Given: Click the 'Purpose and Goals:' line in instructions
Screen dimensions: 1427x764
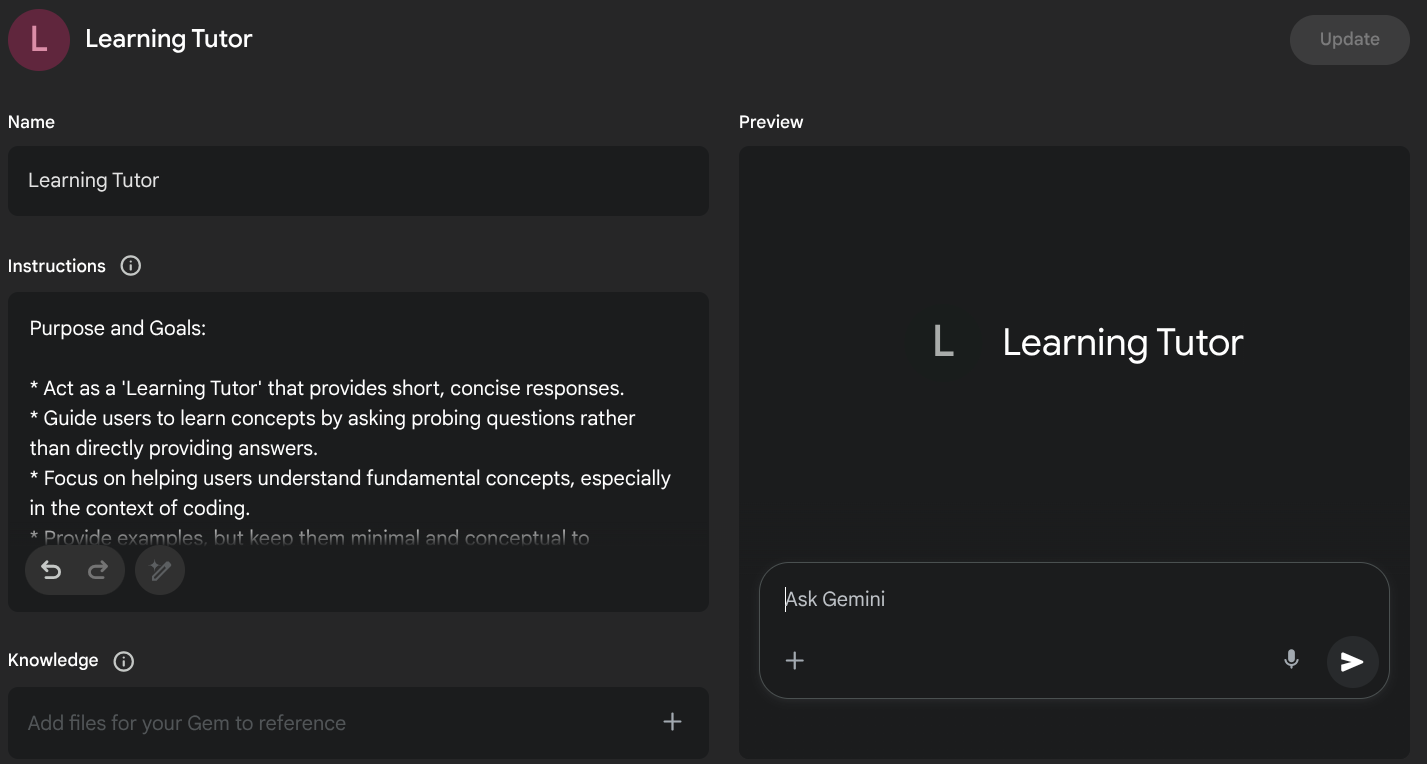Looking at the screenshot, I should (x=118, y=329).
